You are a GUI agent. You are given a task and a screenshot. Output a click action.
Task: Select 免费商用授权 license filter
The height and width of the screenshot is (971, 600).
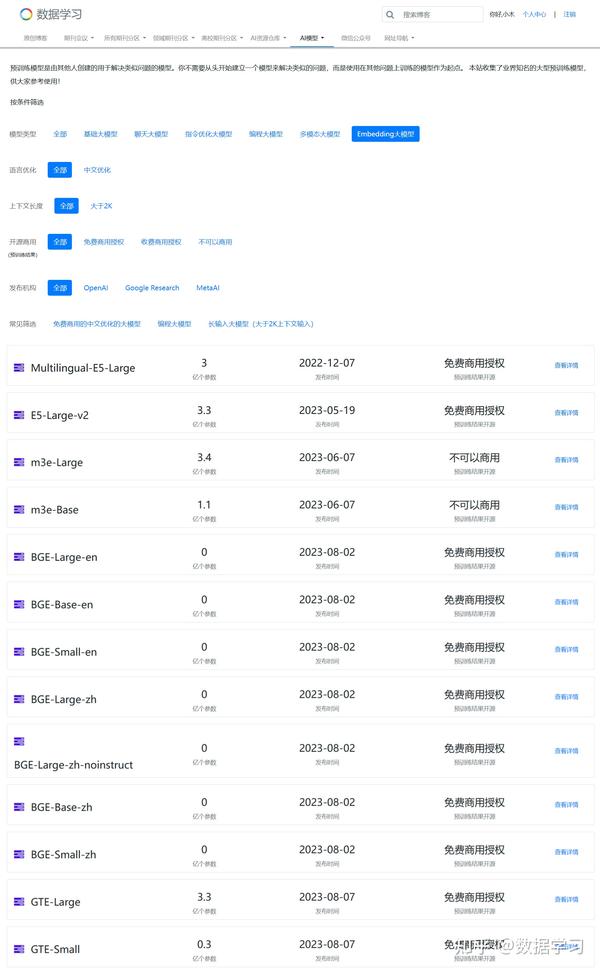(x=104, y=242)
